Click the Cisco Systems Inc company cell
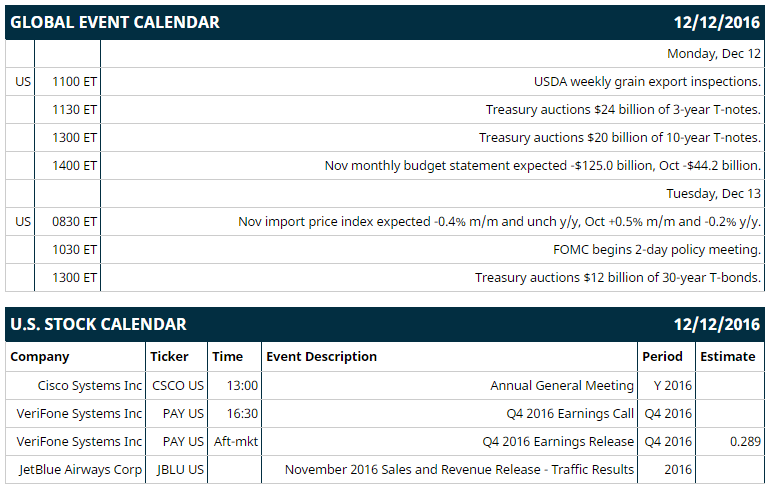The width and height of the screenshot is (771, 488). click(90, 386)
